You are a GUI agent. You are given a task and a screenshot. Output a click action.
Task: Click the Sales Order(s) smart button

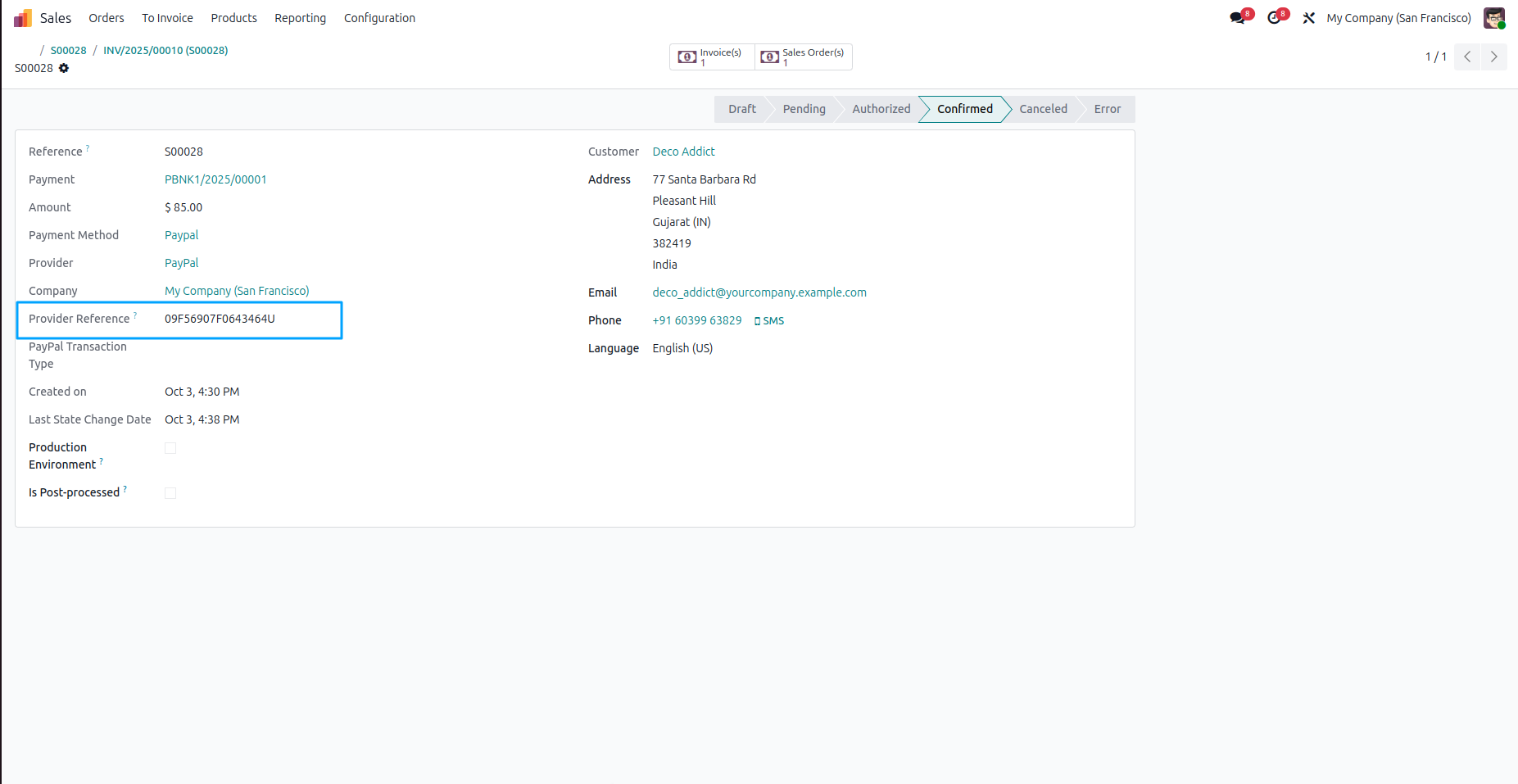click(x=803, y=57)
